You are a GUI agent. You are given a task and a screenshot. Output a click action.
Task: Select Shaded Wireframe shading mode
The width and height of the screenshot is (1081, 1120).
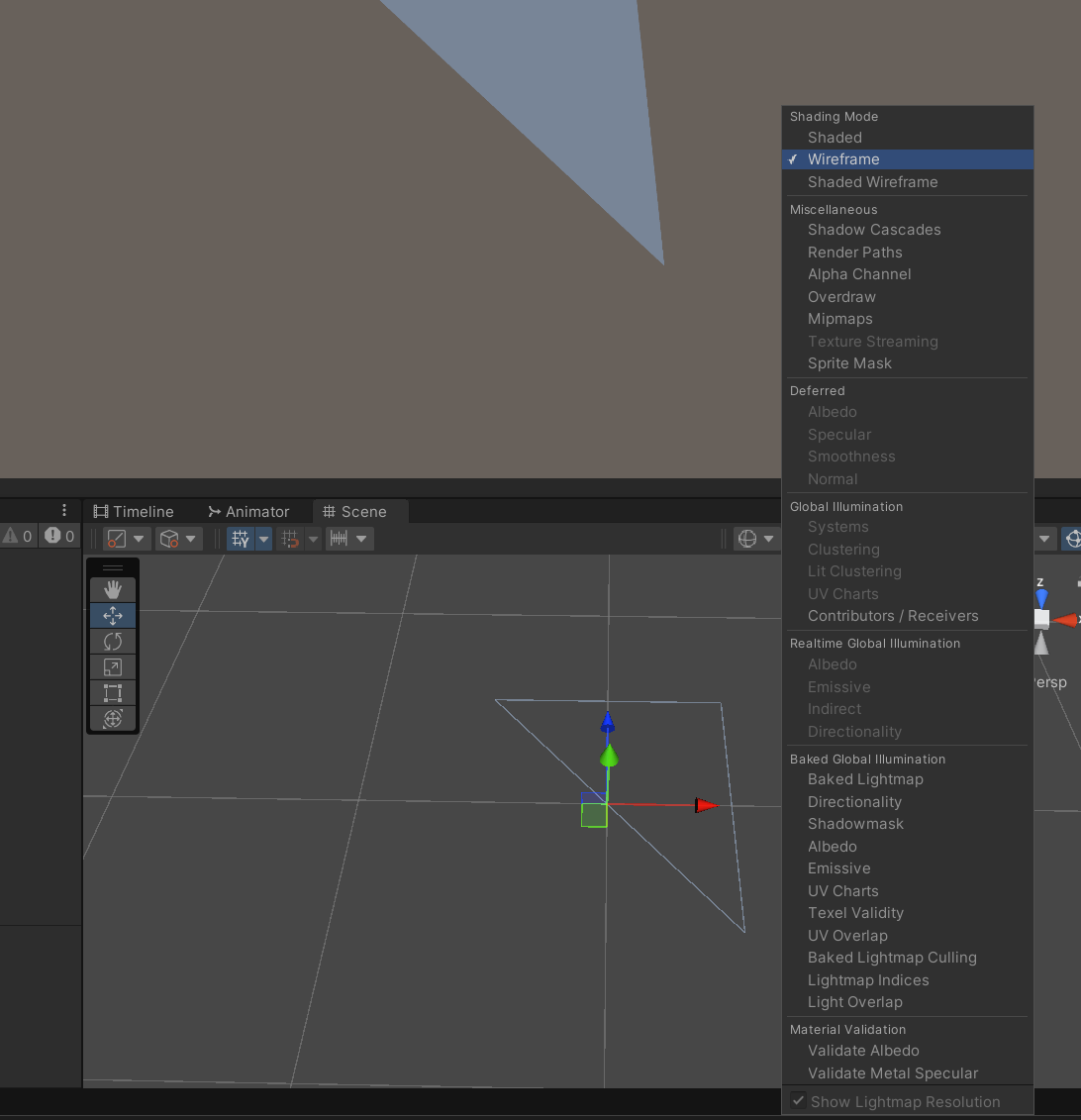click(x=872, y=182)
